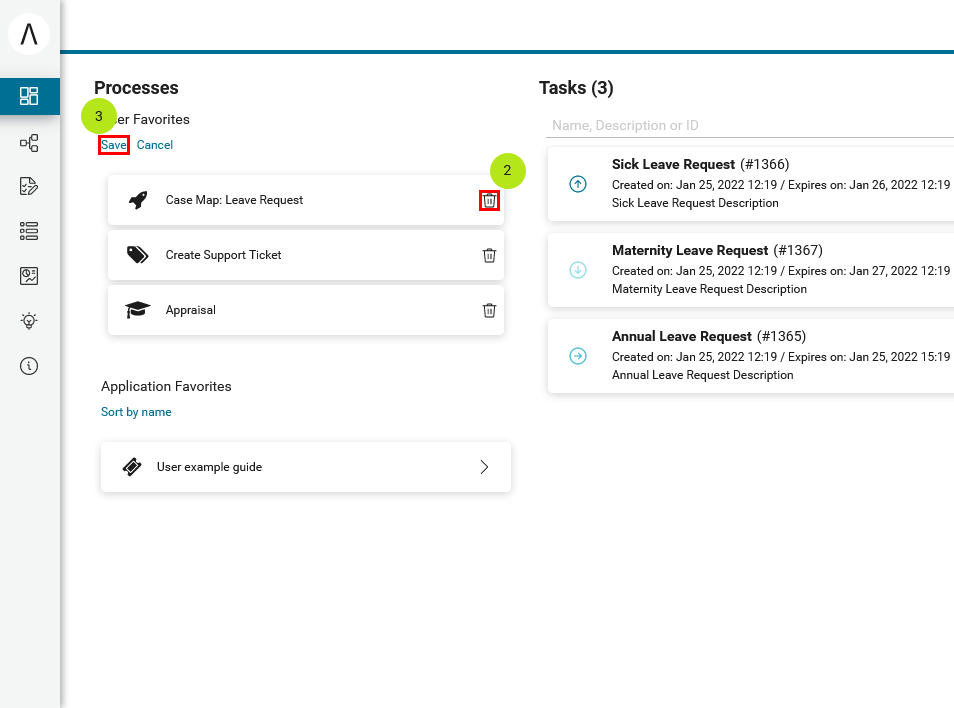Click Maternity Leave created/expires date line

(781, 271)
